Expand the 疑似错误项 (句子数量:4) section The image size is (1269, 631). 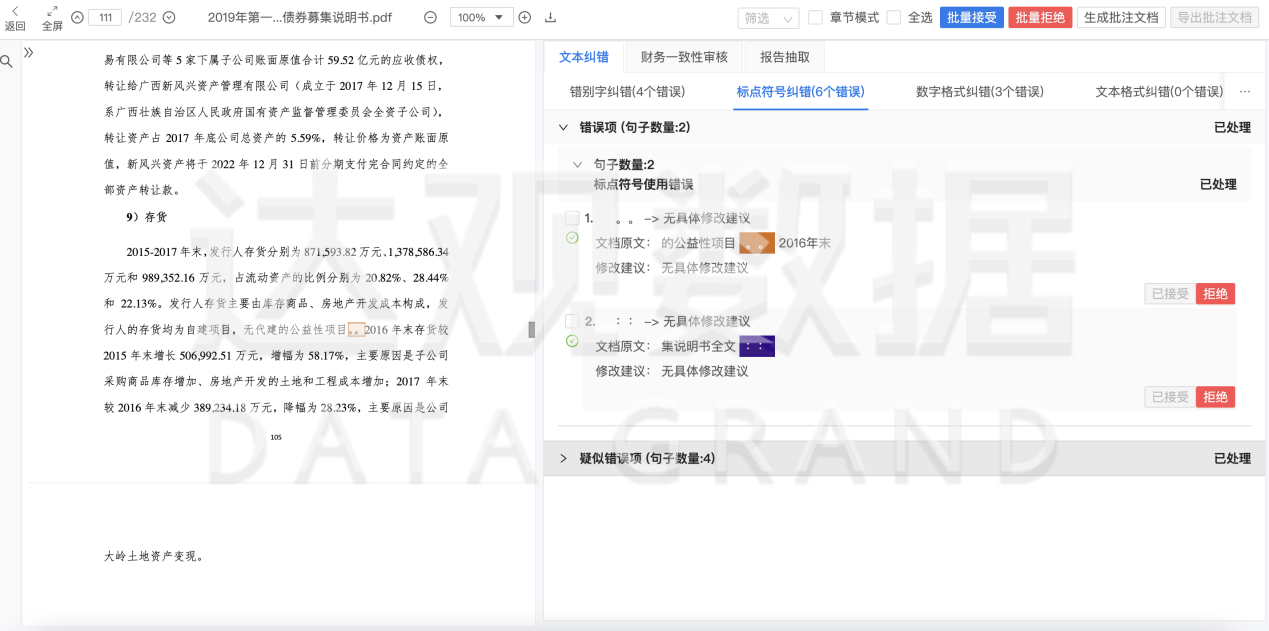point(563,458)
